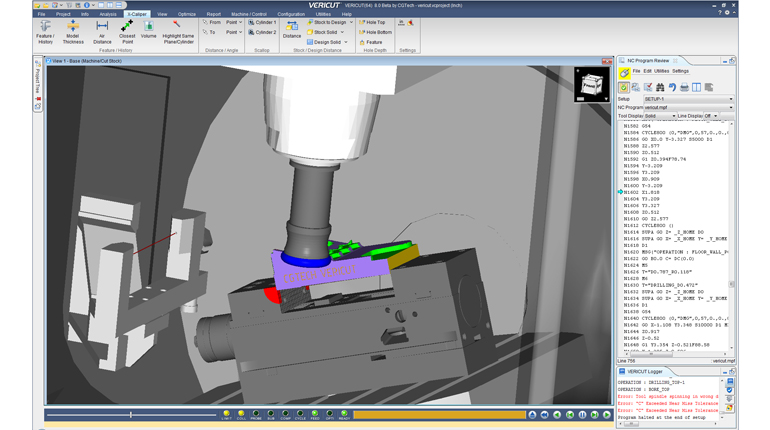Expand the Tool Display Solid dropdown
The image size is (770, 430).
click(660, 116)
